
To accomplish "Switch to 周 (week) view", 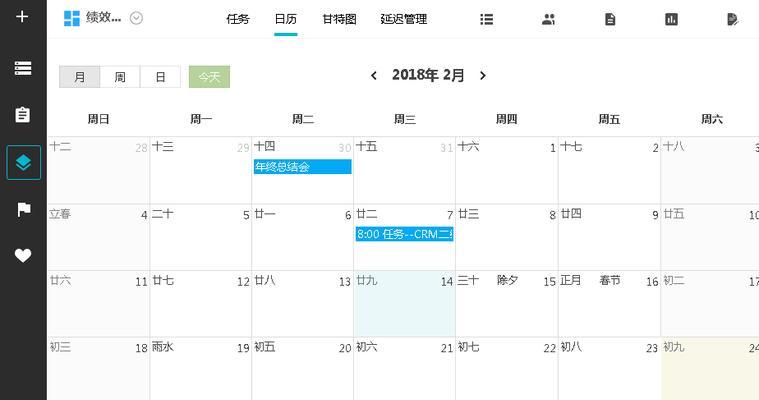I will 120,77.
